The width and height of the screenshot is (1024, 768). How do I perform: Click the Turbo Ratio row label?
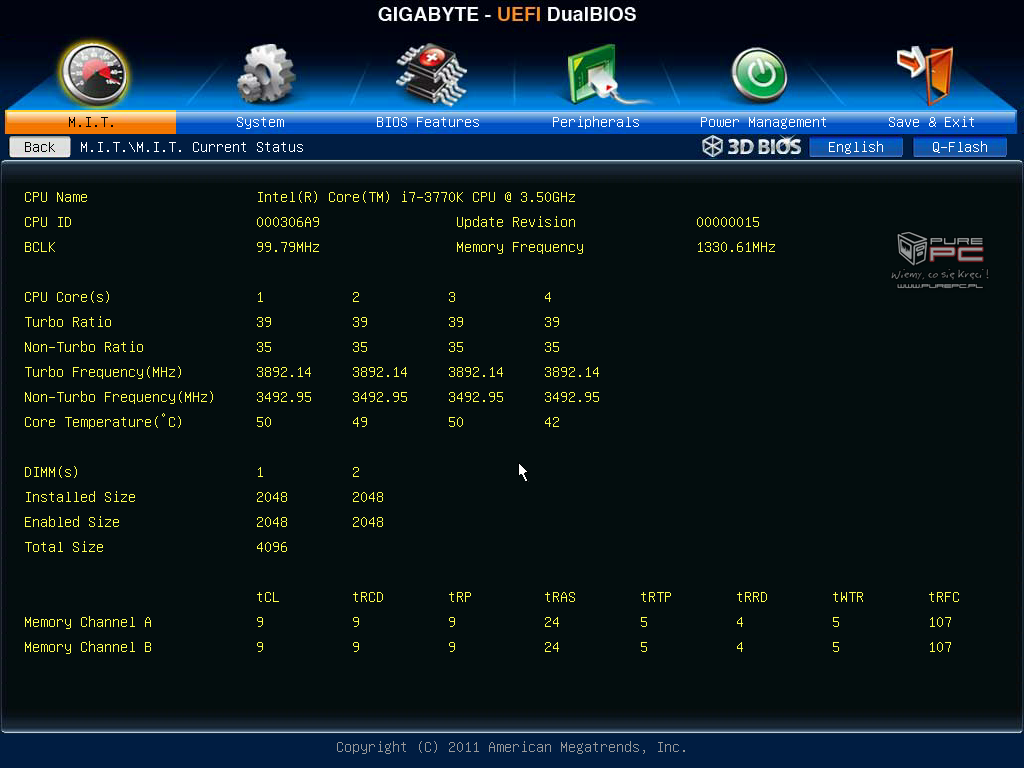coord(68,322)
